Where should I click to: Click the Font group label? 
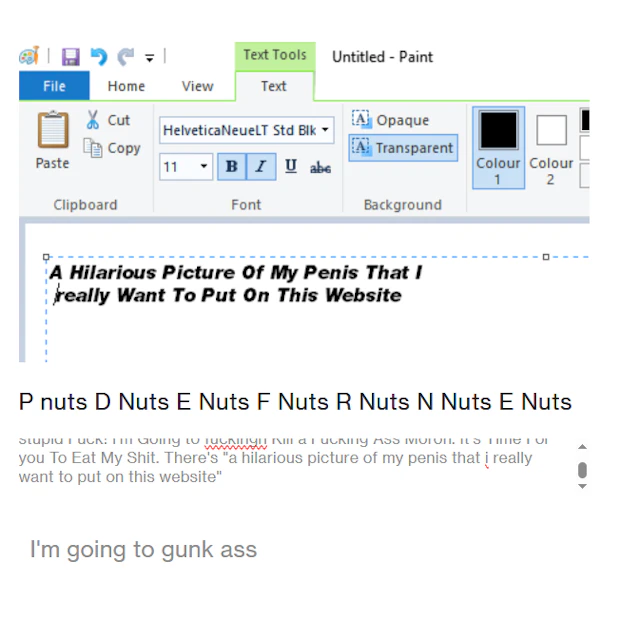click(246, 204)
